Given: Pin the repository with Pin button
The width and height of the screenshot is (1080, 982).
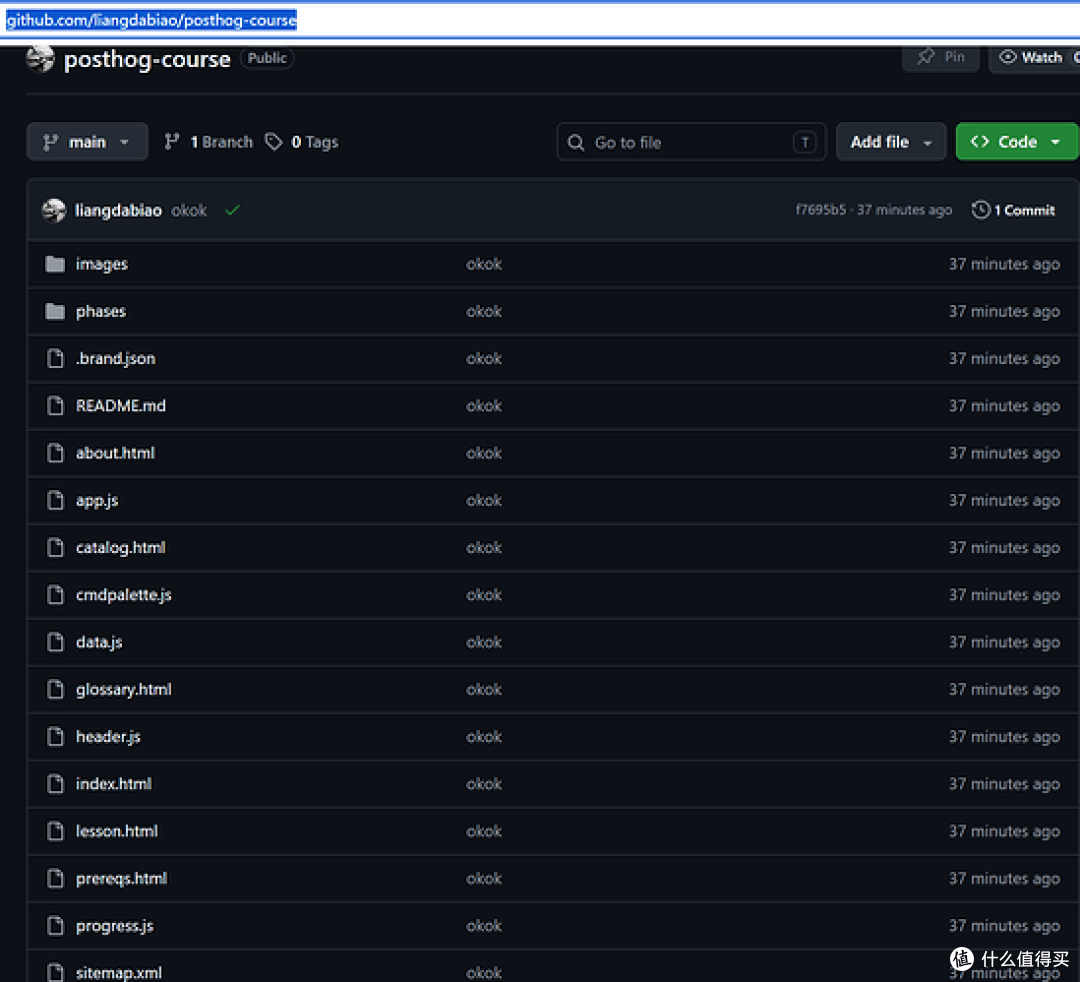Looking at the screenshot, I should pyautogui.click(x=941, y=57).
